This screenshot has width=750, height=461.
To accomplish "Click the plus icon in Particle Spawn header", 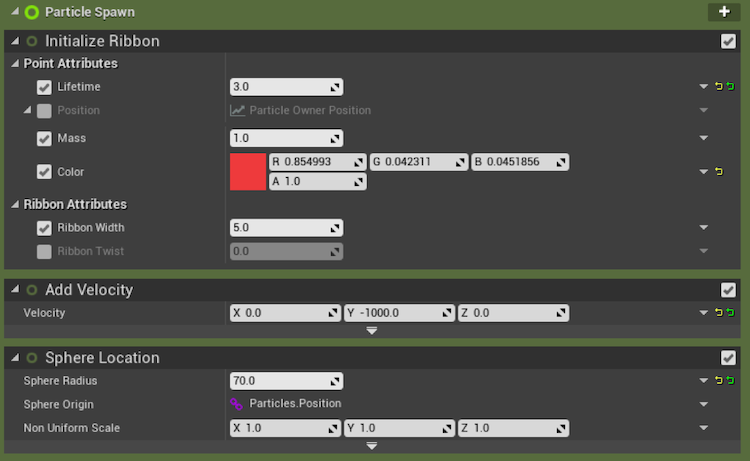I will tap(724, 12).
